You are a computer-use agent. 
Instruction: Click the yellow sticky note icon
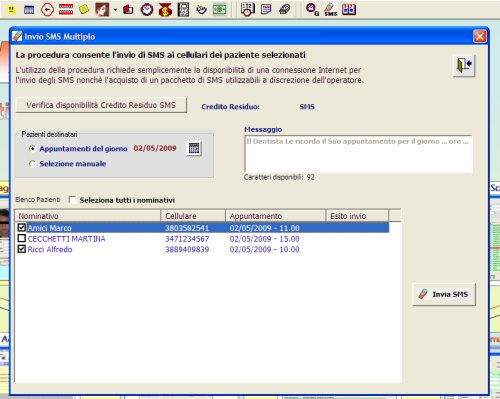coord(84,9)
